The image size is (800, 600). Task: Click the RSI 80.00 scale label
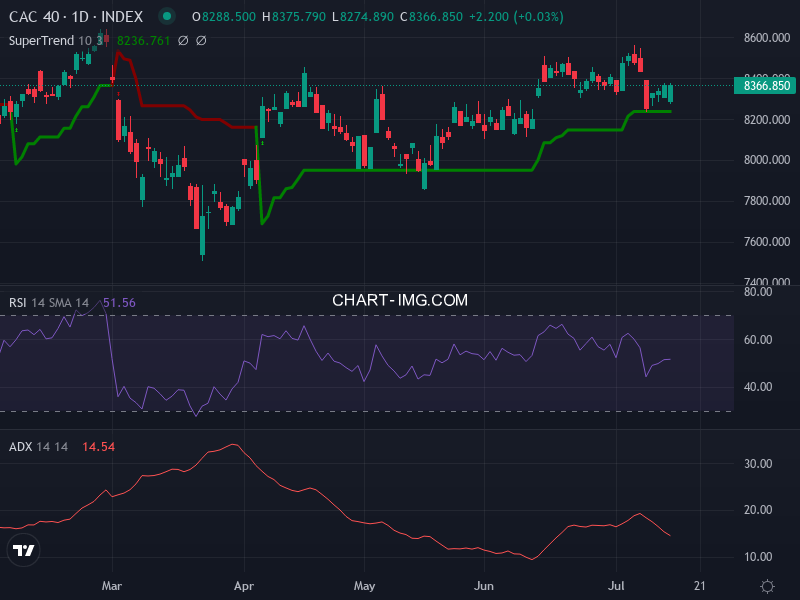coord(758,292)
